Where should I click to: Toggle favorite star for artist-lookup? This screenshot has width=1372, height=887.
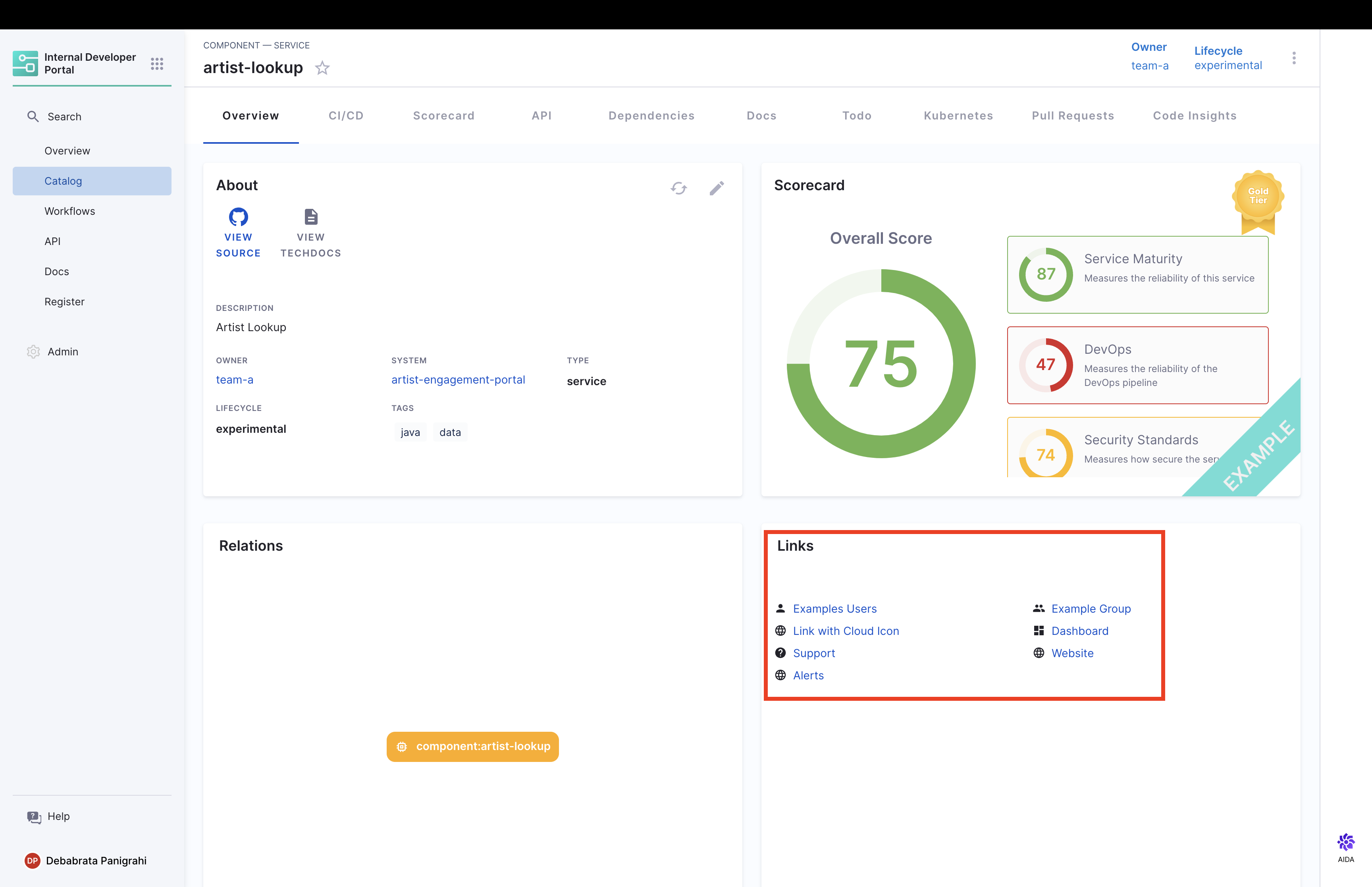(x=322, y=68)
